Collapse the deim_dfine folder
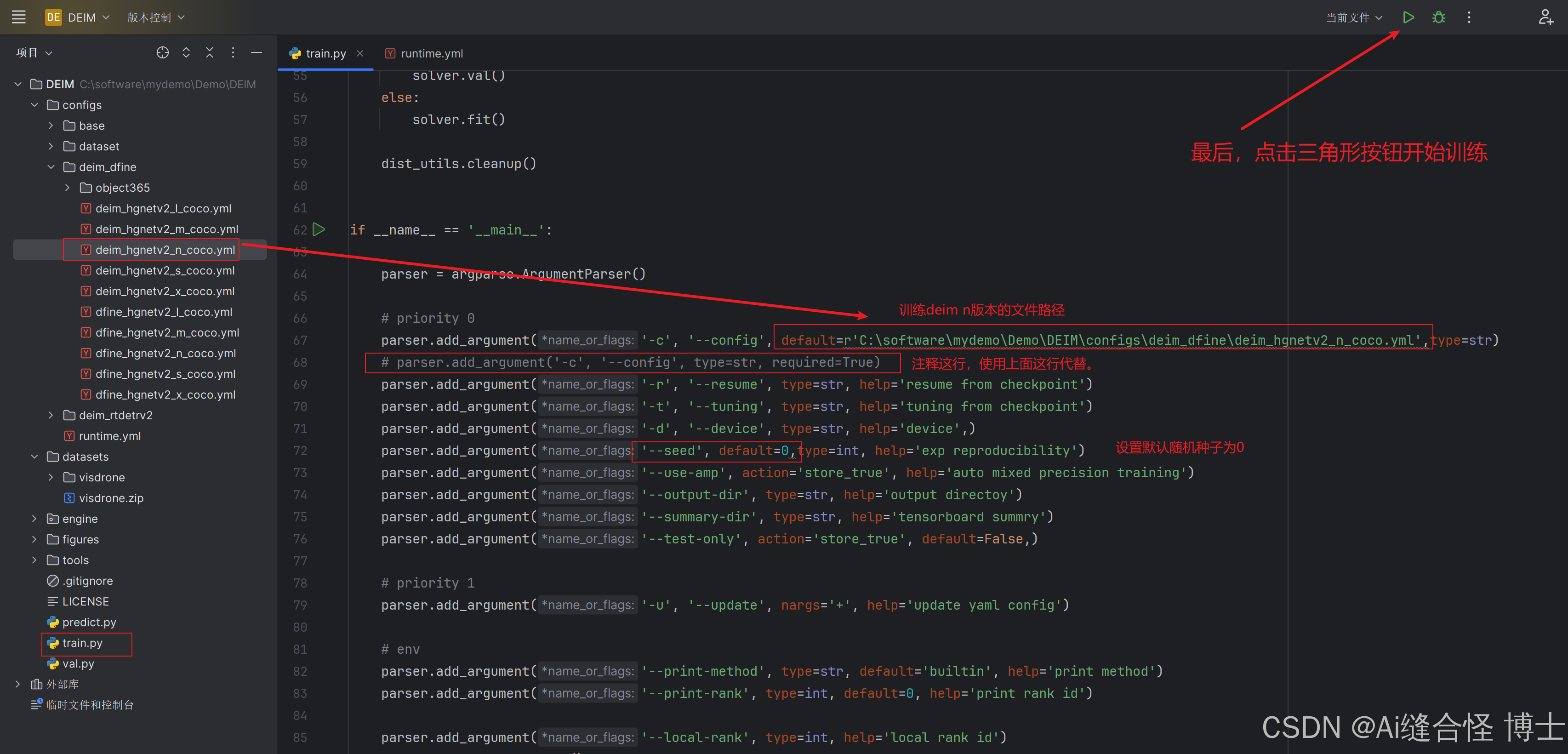The image size is (1568, 754). [51, 167]
